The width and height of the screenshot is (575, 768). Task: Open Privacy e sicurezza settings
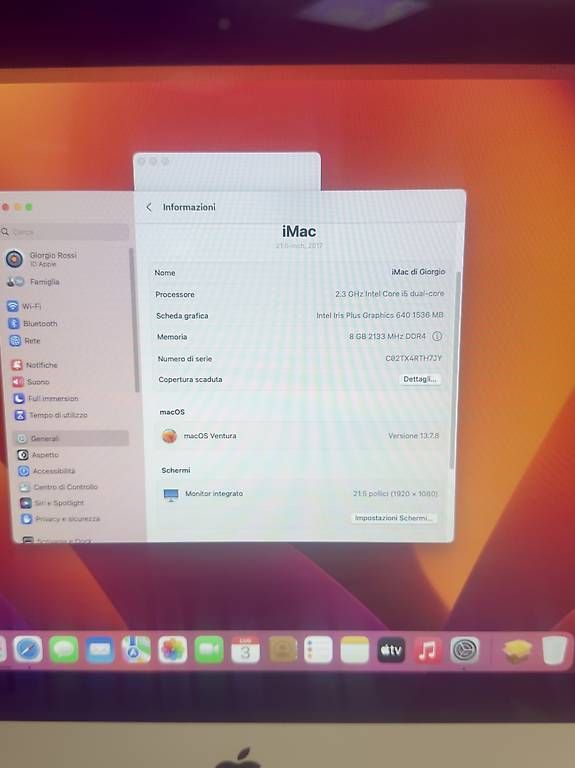61,519
